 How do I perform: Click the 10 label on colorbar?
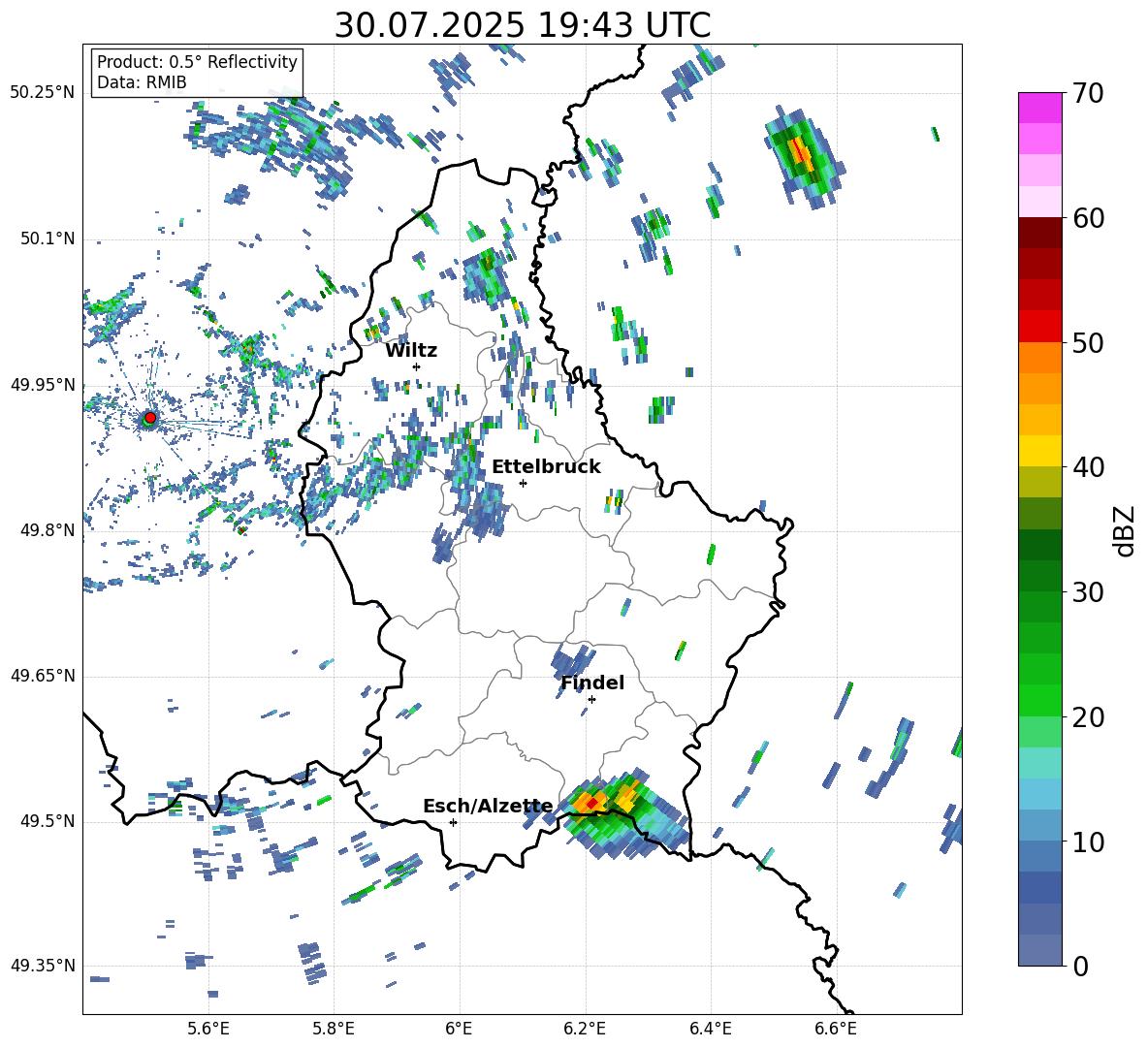click(x=1087, y=842)
